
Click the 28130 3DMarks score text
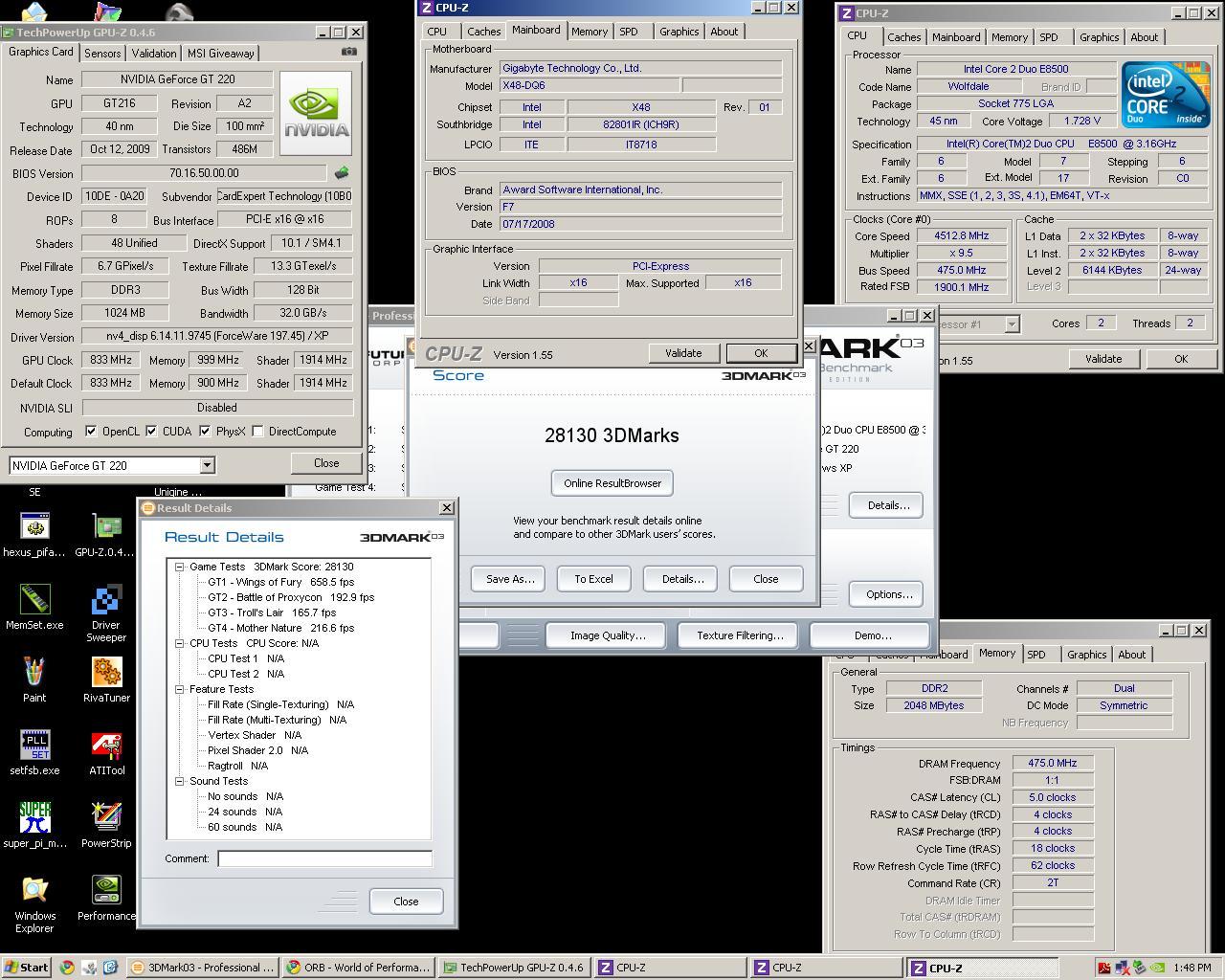[x=612, y=435]
